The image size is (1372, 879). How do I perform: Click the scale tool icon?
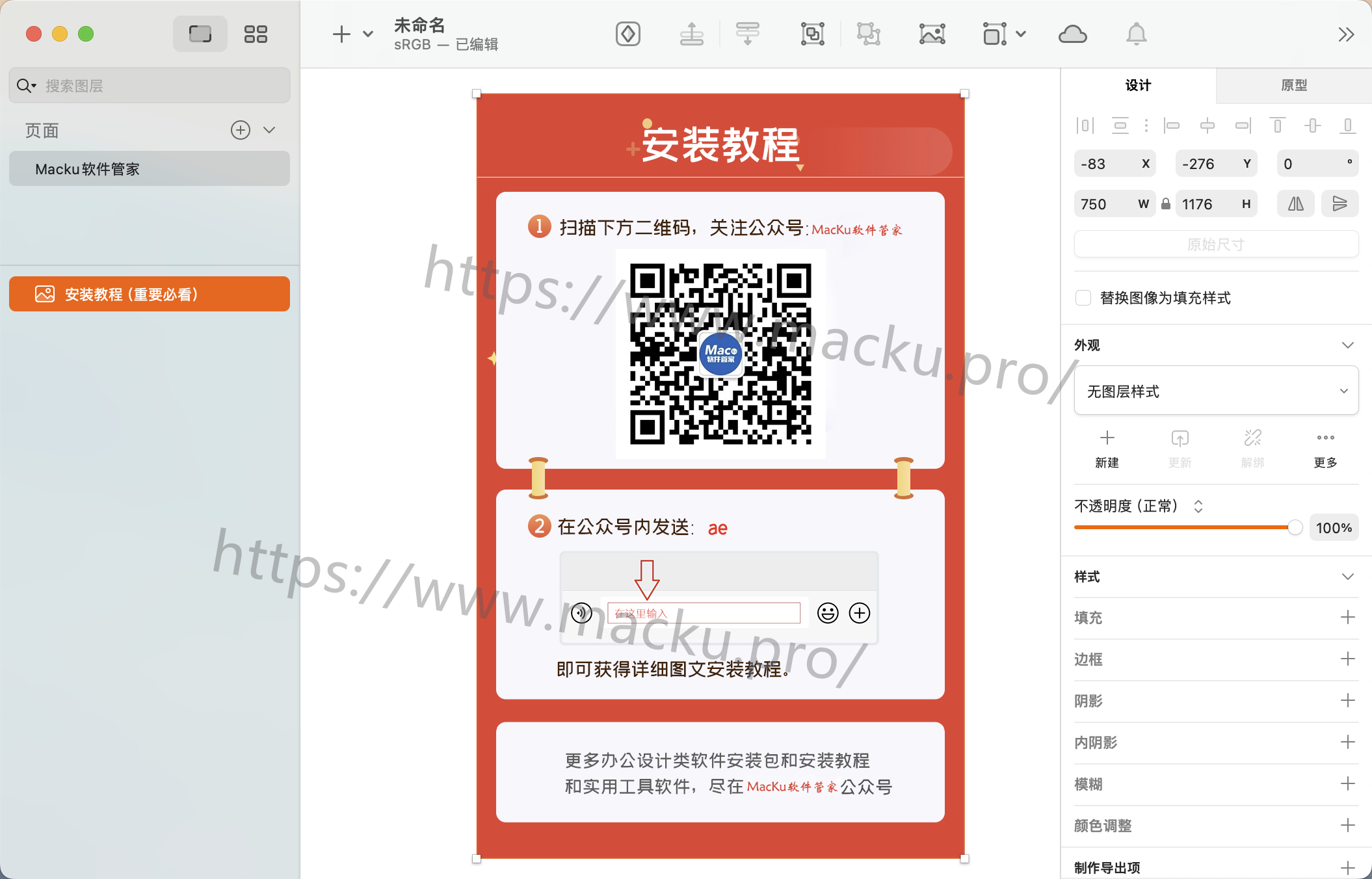(994, 34)
